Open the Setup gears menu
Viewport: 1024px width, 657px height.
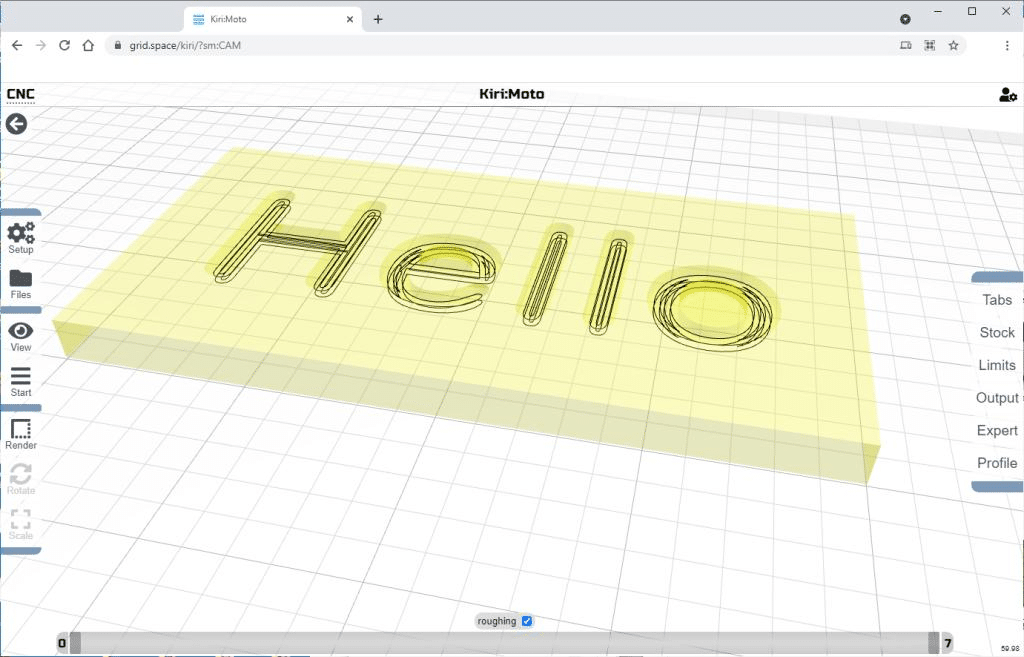(x=21, y=234)
